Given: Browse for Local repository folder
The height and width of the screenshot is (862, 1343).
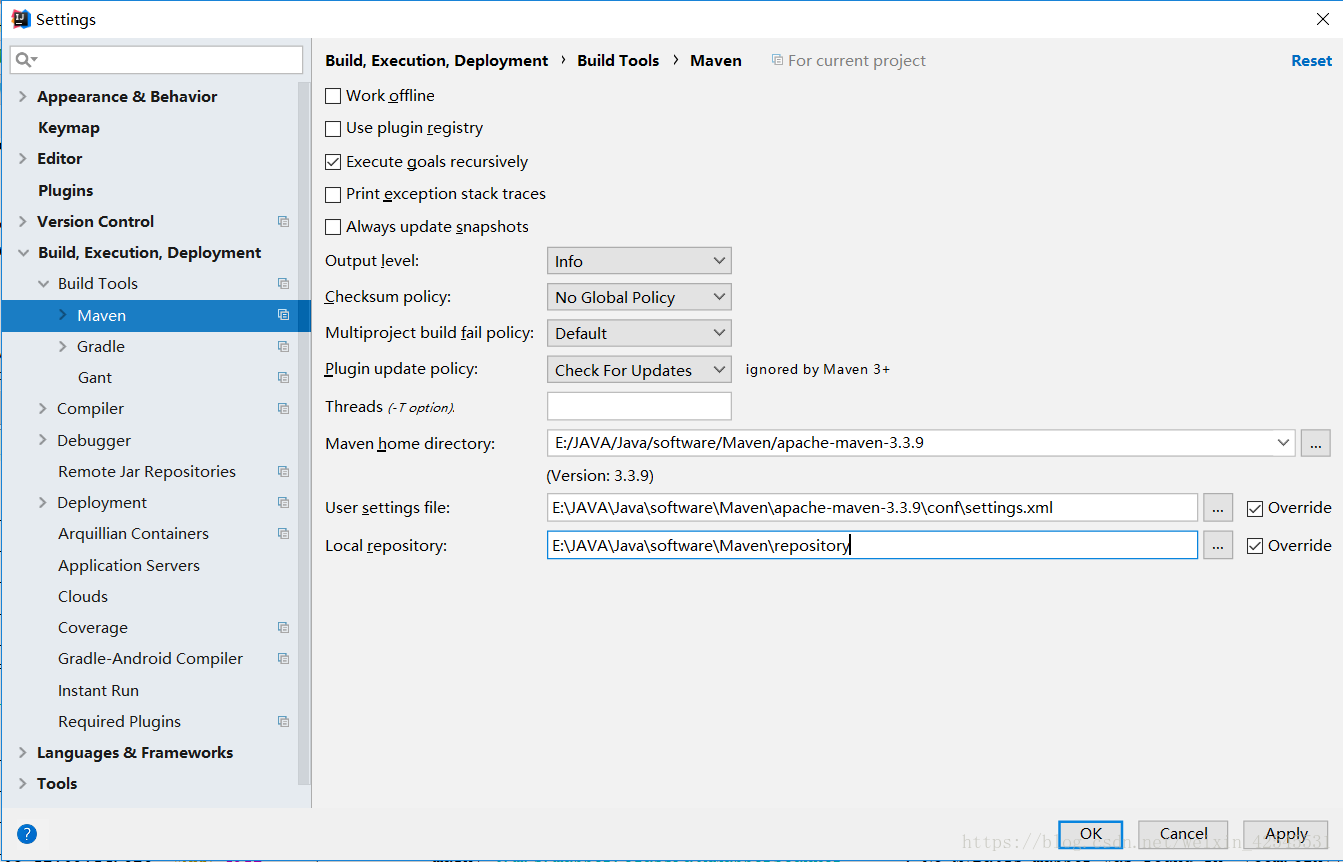Looking at the screenshot, I should pos(1217,546).
